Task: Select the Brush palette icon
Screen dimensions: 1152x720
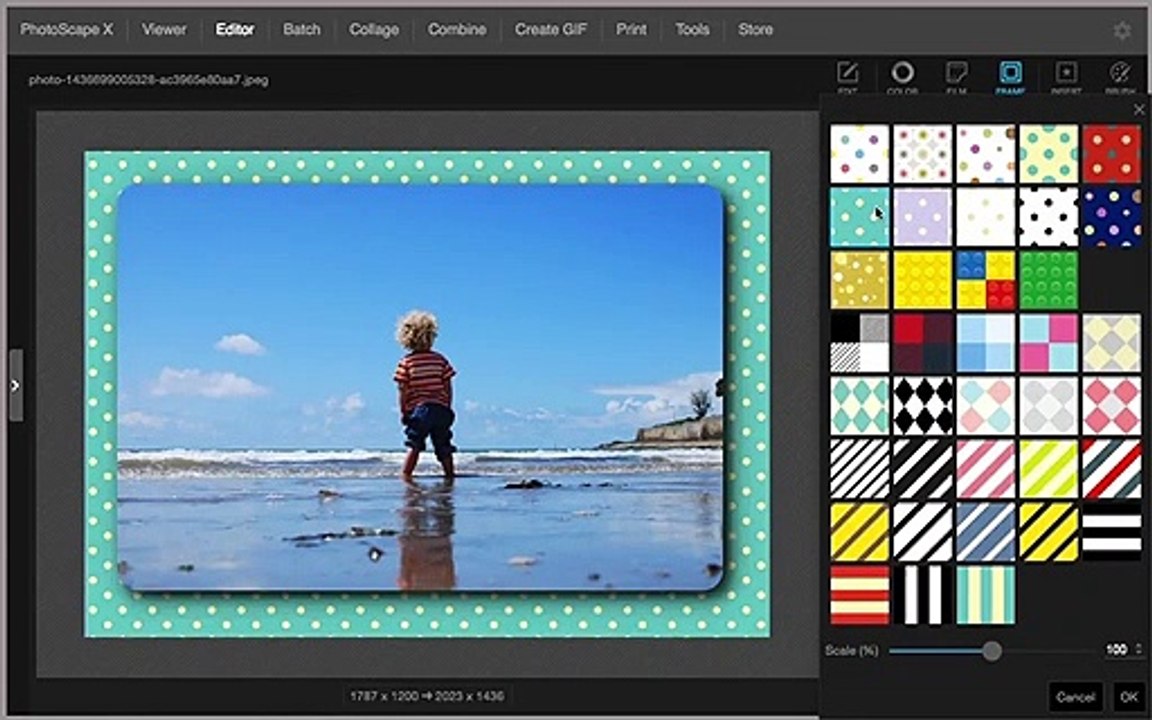Action: pos(1120,73)
